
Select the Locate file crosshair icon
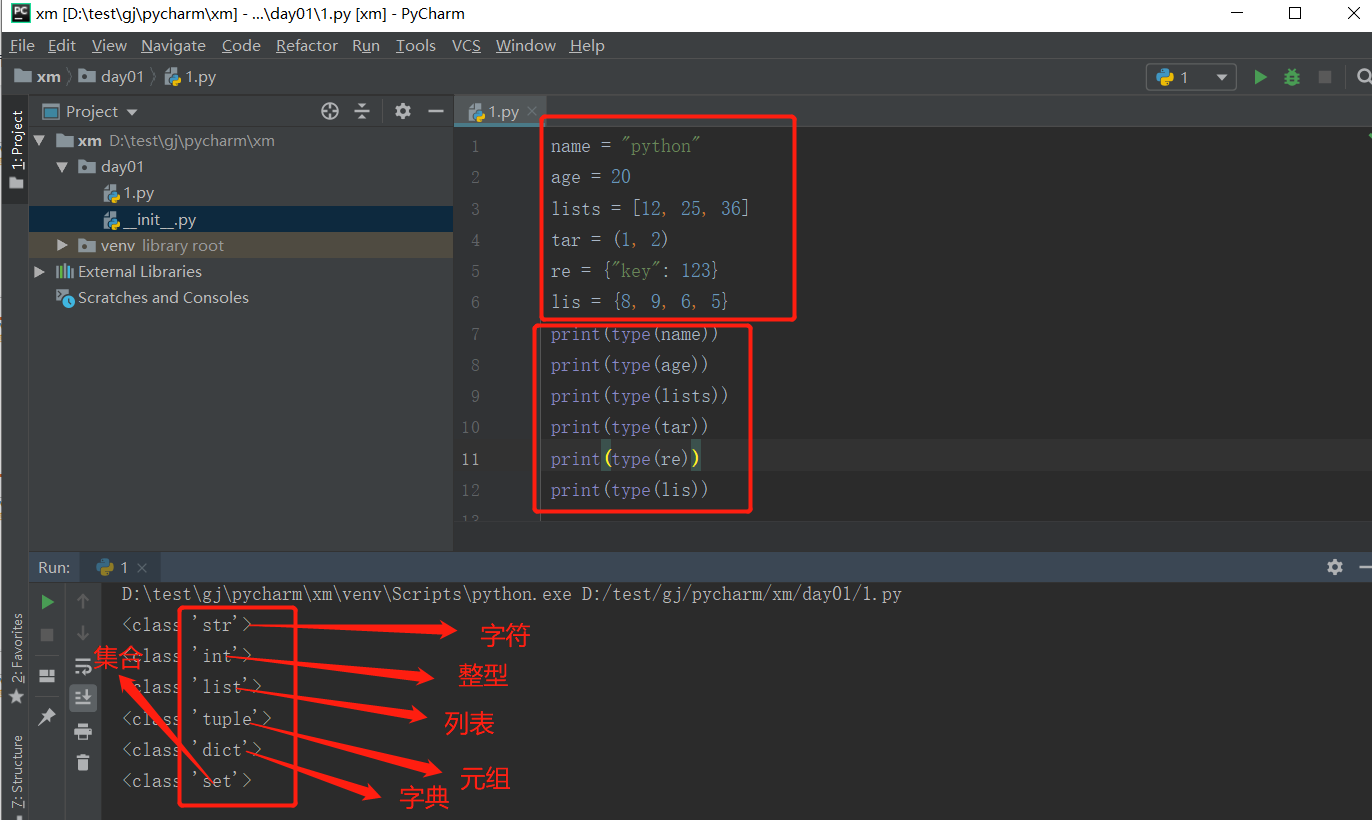pyautogui.click(x=330, y=111)
